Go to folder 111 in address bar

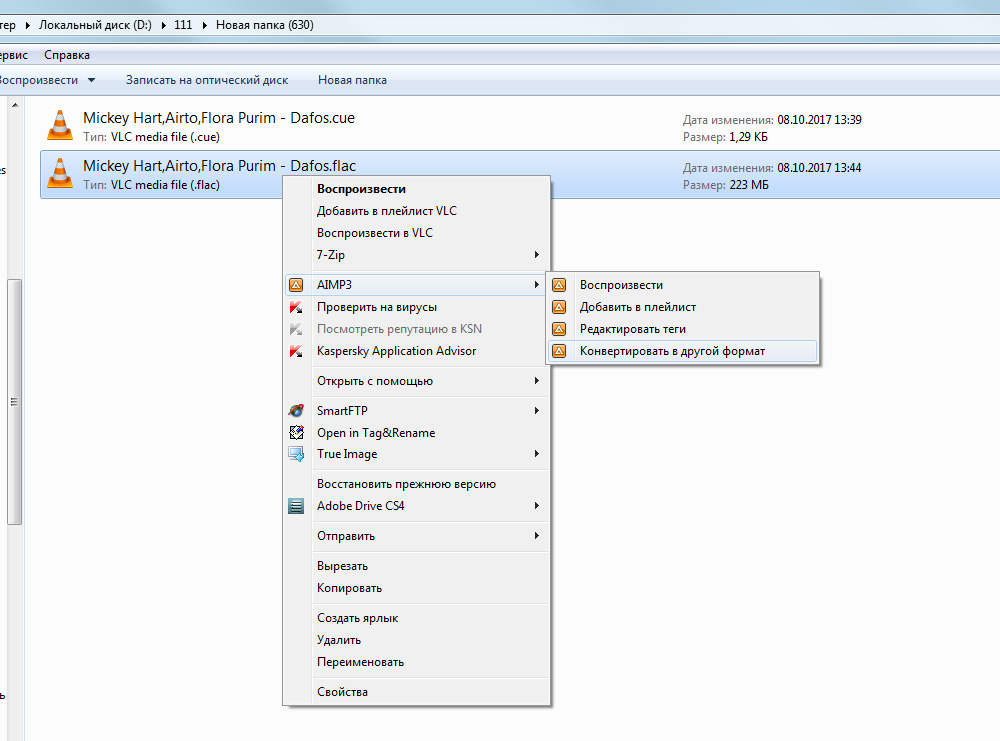[183, 26]
